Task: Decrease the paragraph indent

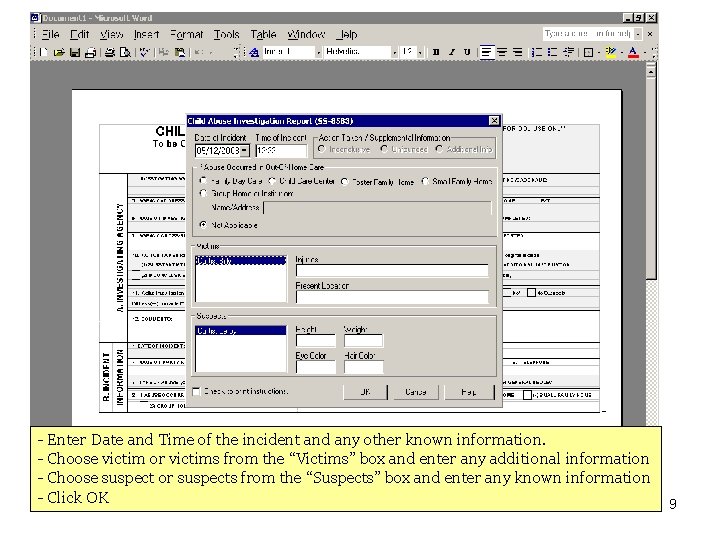Action: (x=568, y=52)
